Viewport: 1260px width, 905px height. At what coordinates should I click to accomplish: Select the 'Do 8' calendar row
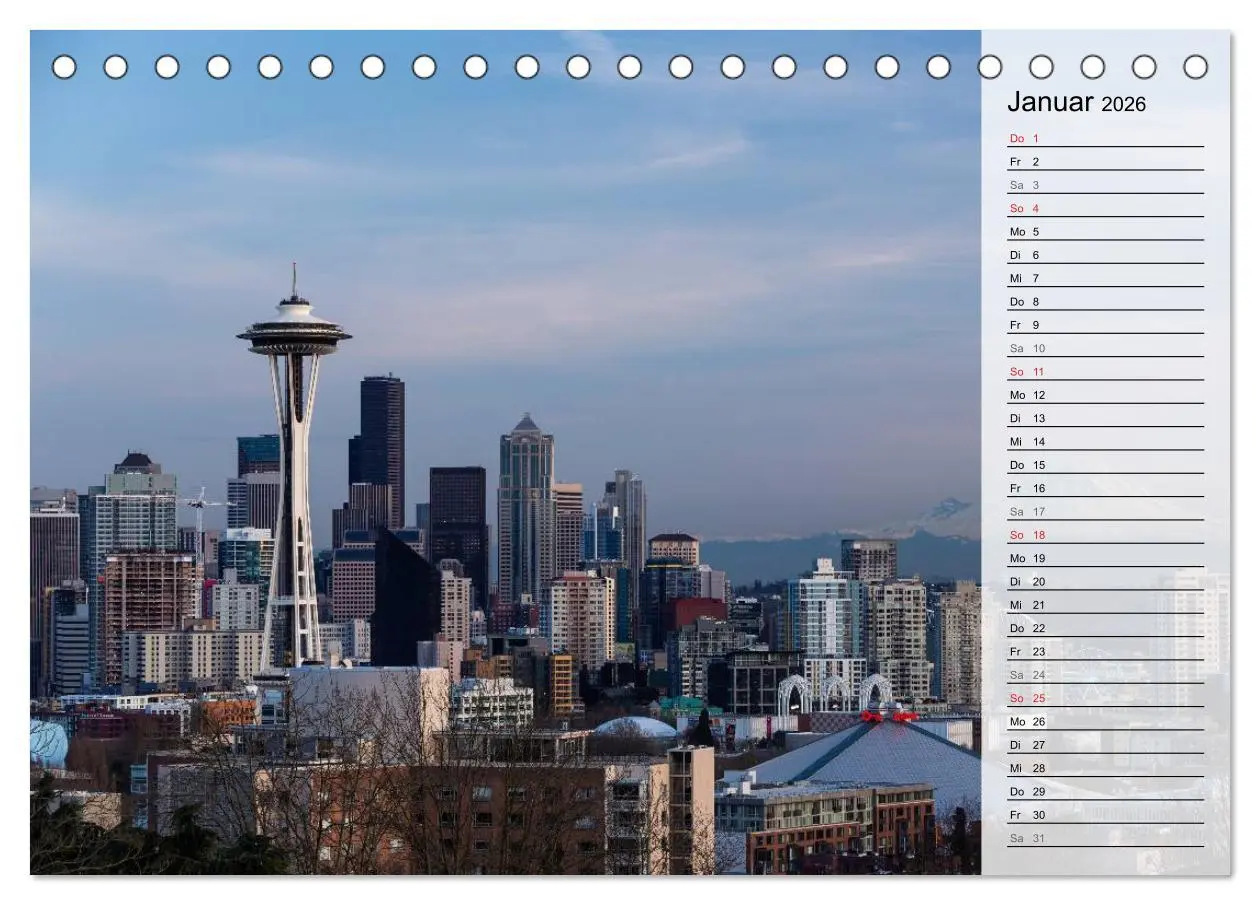1105,301
